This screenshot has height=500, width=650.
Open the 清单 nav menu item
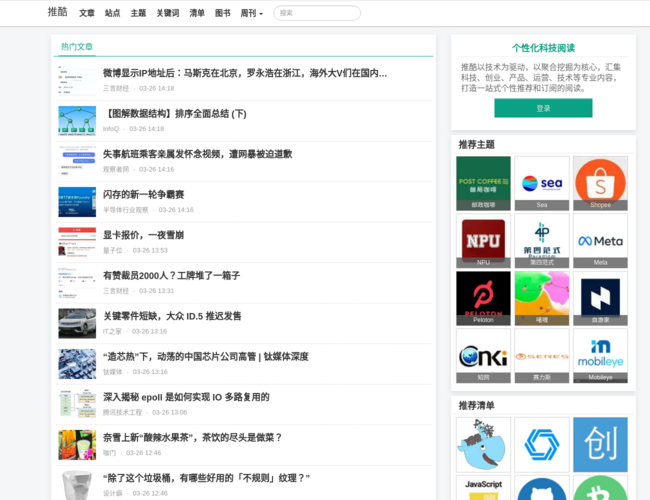point(197,13)
